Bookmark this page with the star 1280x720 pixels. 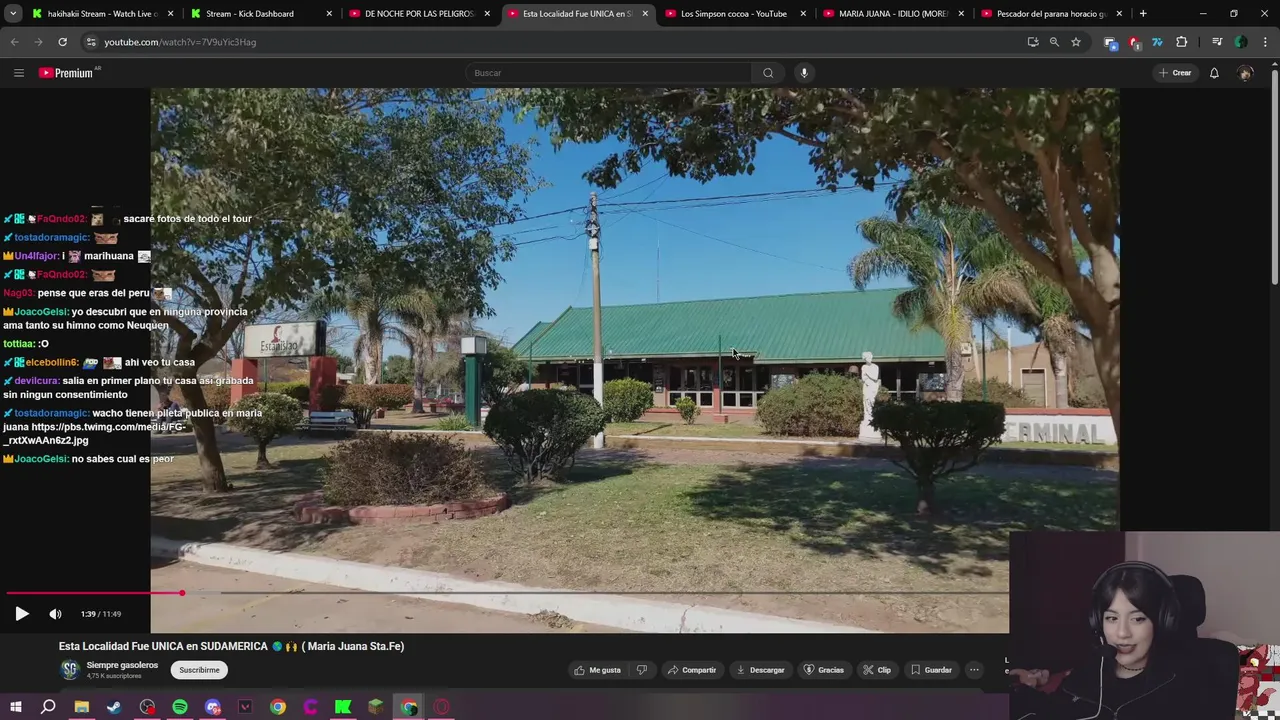(x=1076, y=42)
